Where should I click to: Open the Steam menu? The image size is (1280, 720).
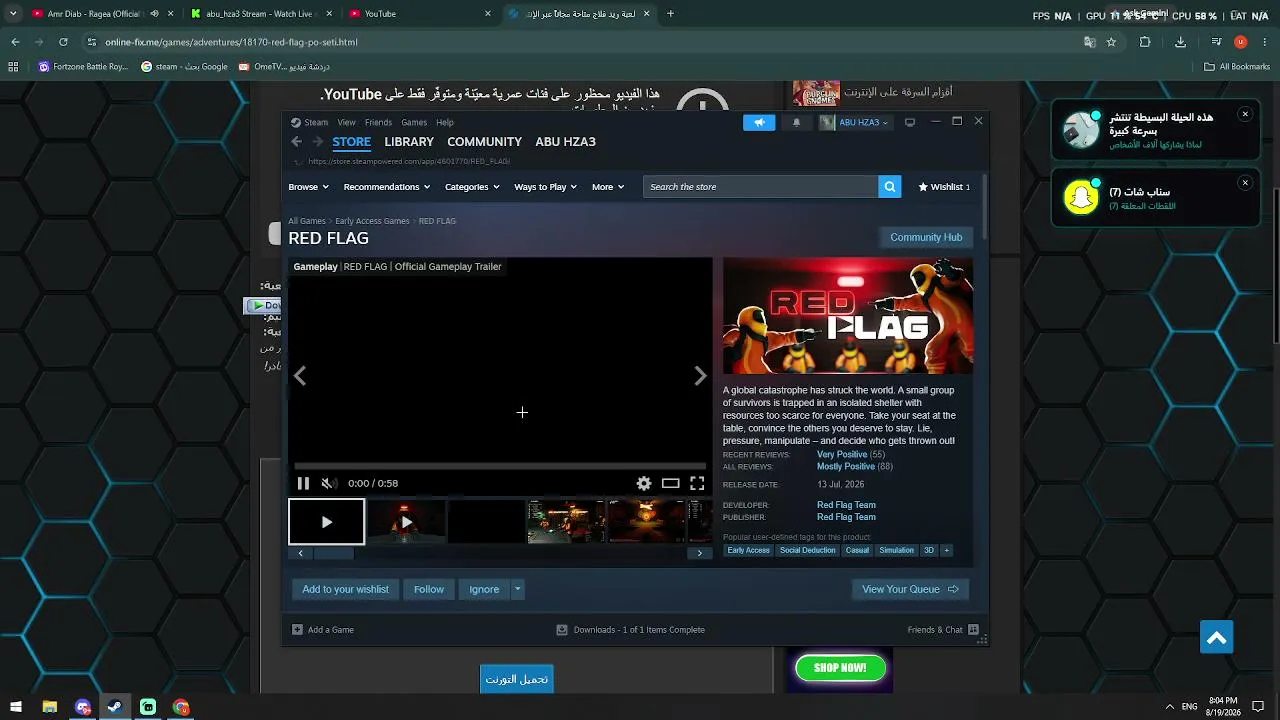(x=316, y=122)
